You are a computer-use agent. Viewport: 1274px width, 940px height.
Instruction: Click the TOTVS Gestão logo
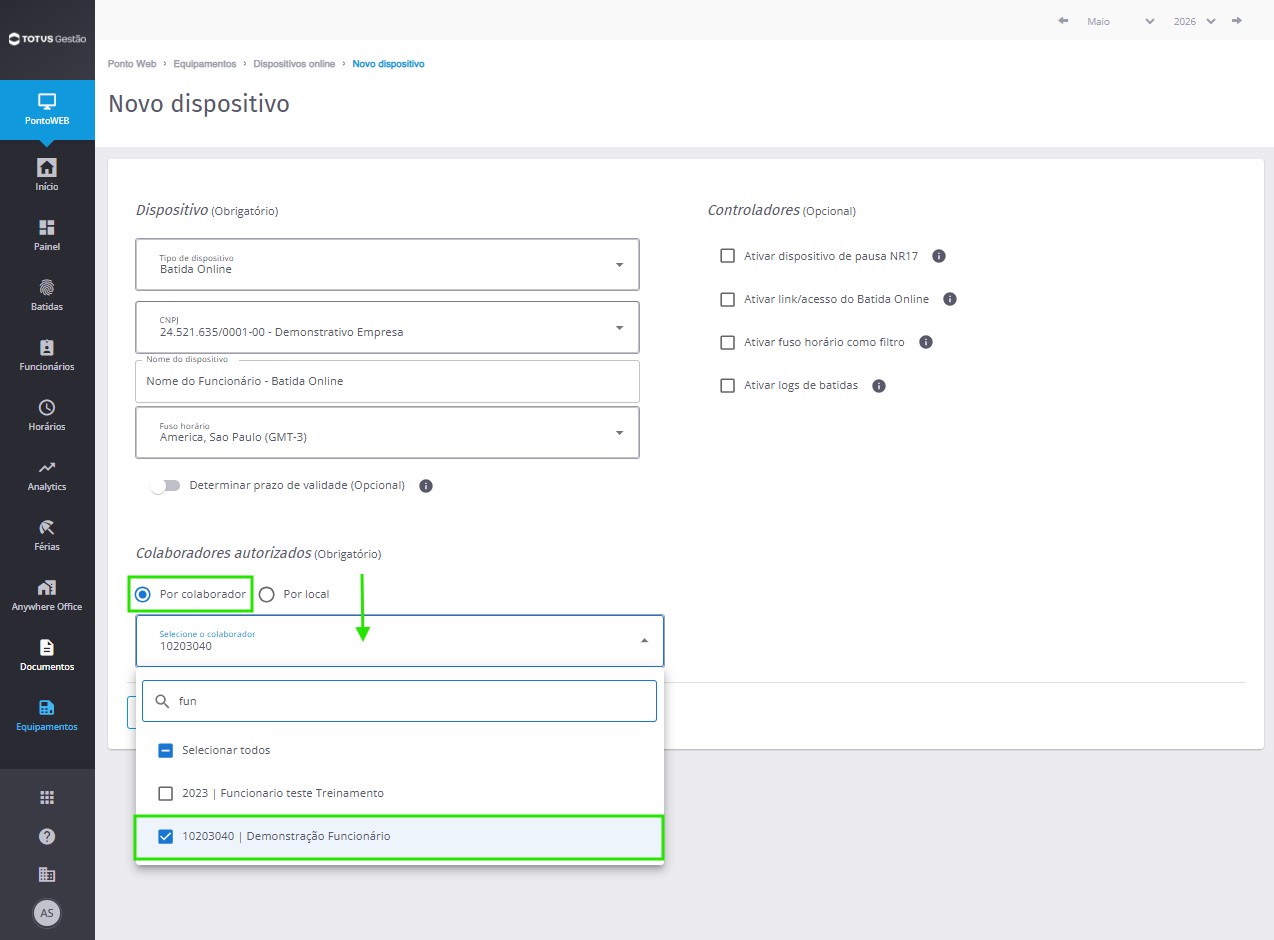coord(47,39)
